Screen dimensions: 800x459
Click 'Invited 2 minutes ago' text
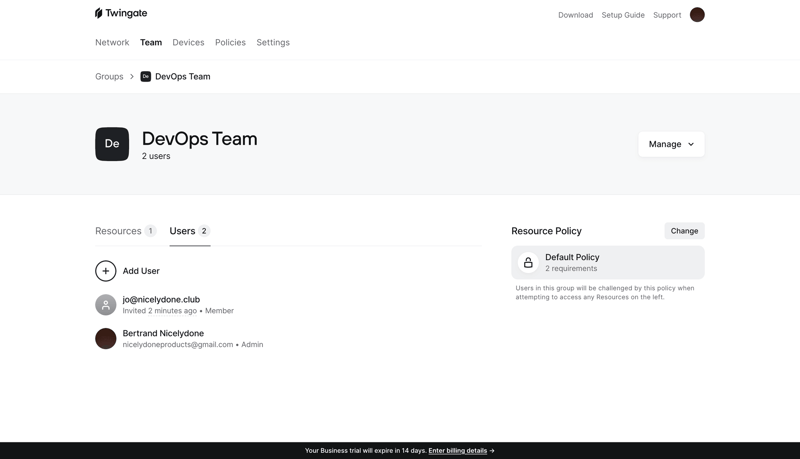point(160,311)
